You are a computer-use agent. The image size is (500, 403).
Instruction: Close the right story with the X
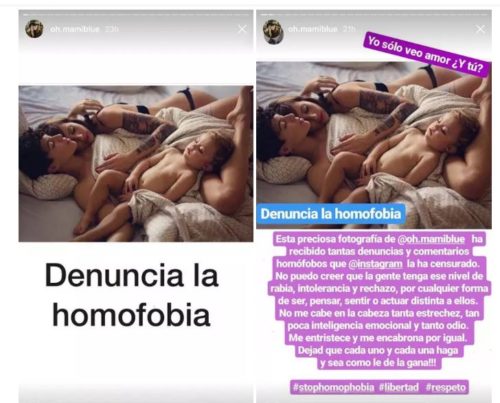[480, 29]
